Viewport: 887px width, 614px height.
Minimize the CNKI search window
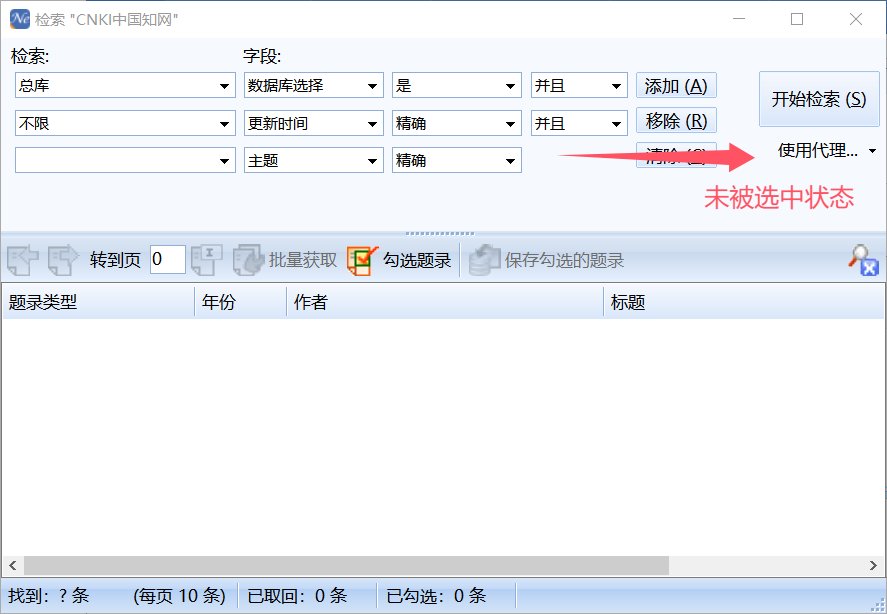[x=739, y=19]
